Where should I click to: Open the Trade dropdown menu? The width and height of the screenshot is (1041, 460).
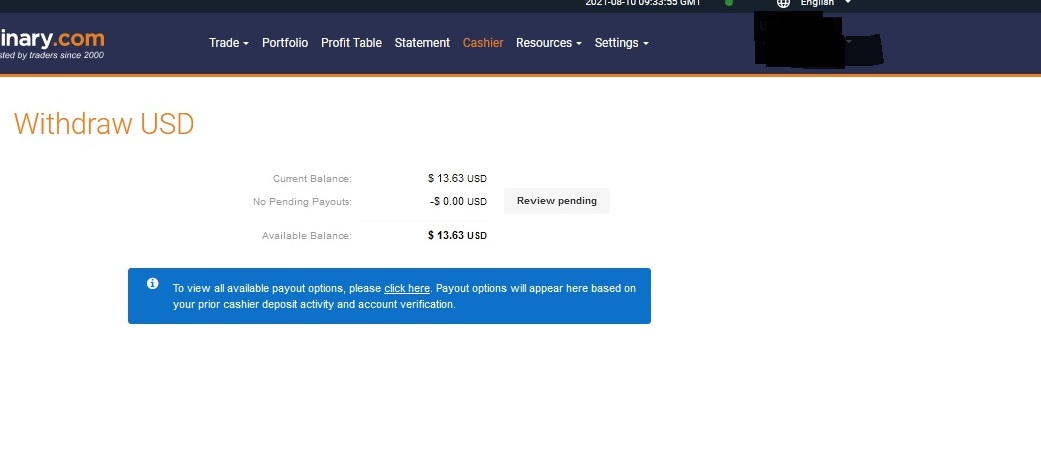pos(229,42)
